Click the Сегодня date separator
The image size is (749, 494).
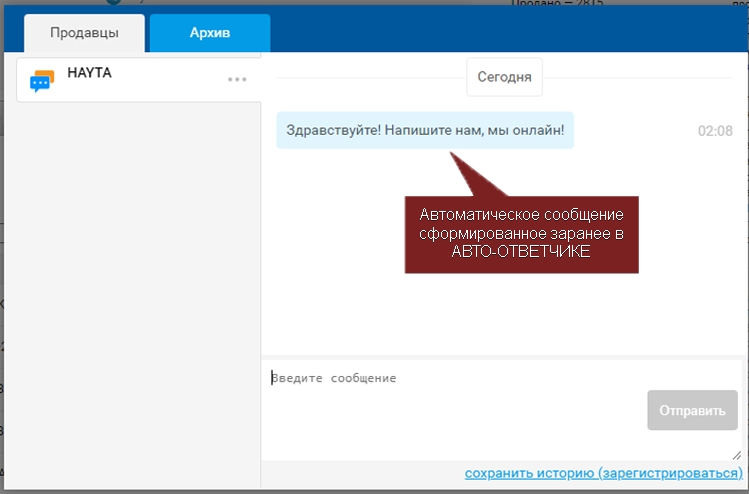point(504,77)
